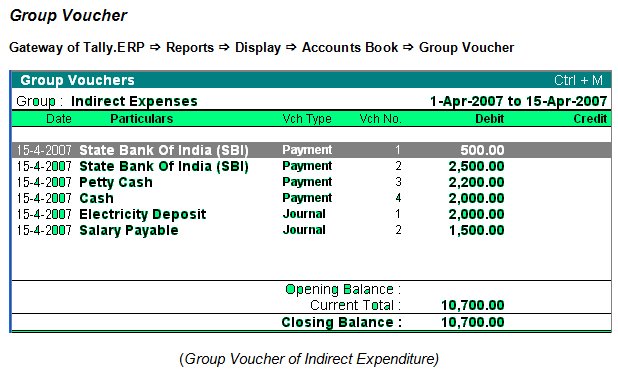618x373 pixels.
Task: Click the Date column header
Action: coord(59,119)
